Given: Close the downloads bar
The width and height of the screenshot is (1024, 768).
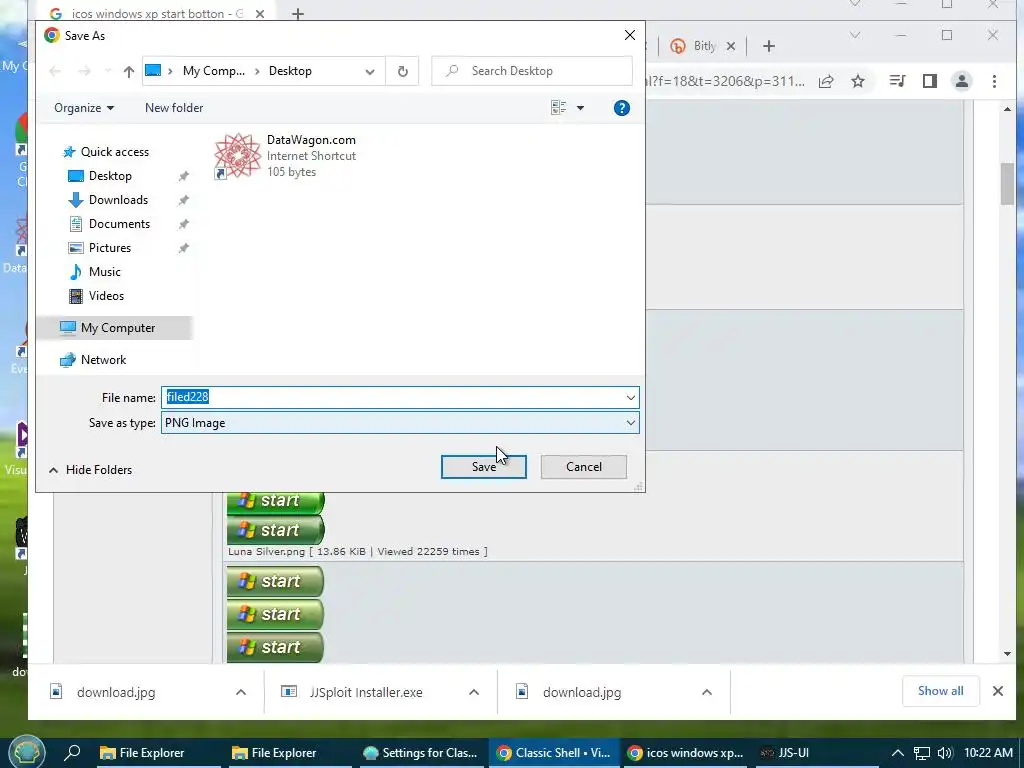Looking at the screenshot, I should [x=998, y=691].
